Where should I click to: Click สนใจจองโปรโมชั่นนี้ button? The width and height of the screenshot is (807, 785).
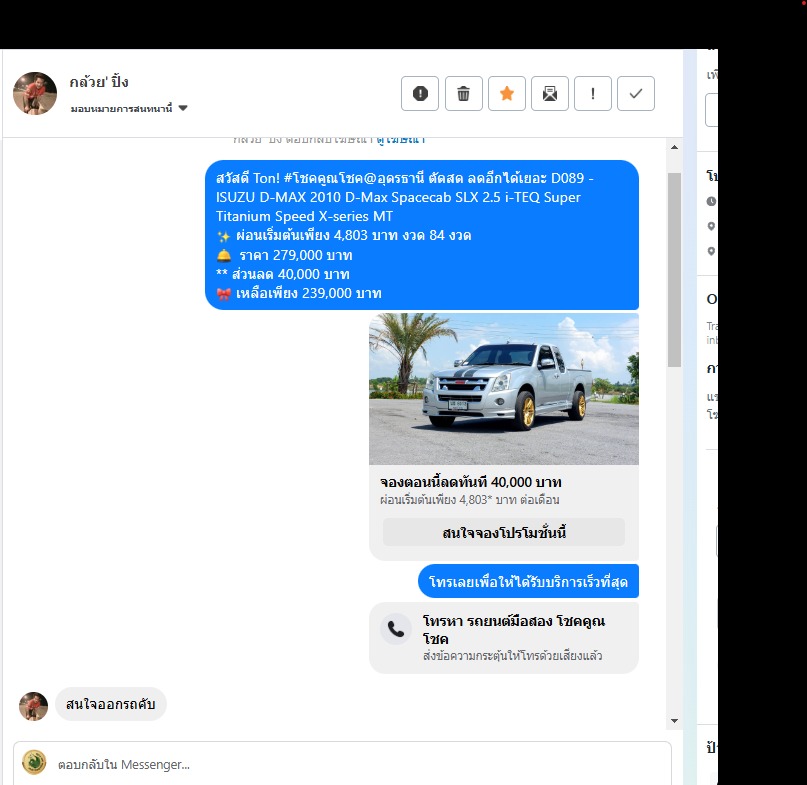click(x=504, y=532)
